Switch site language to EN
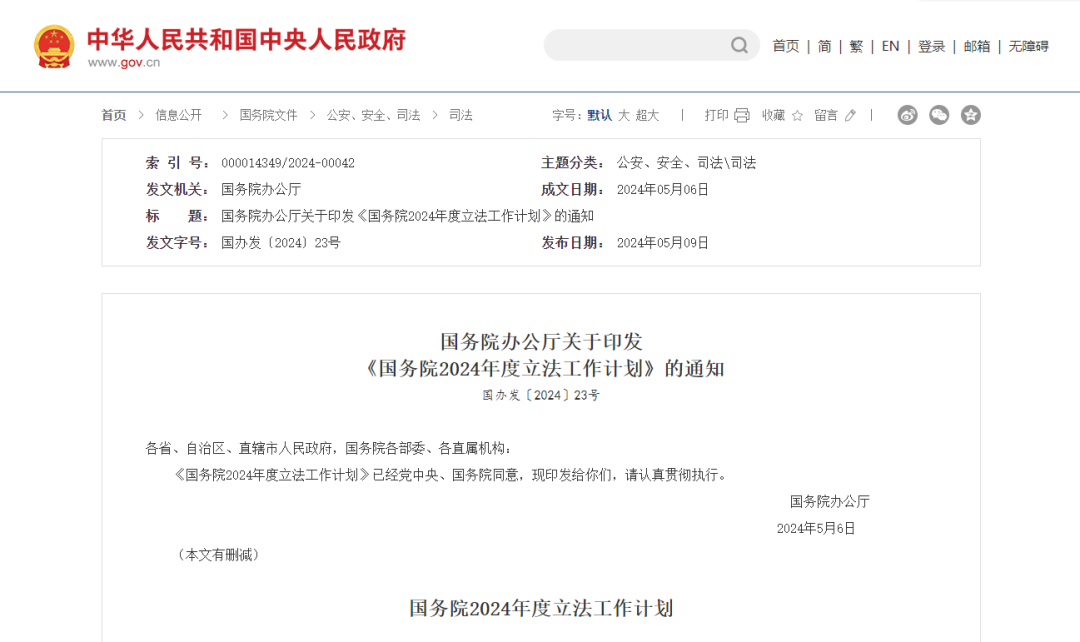 (890, 46)
